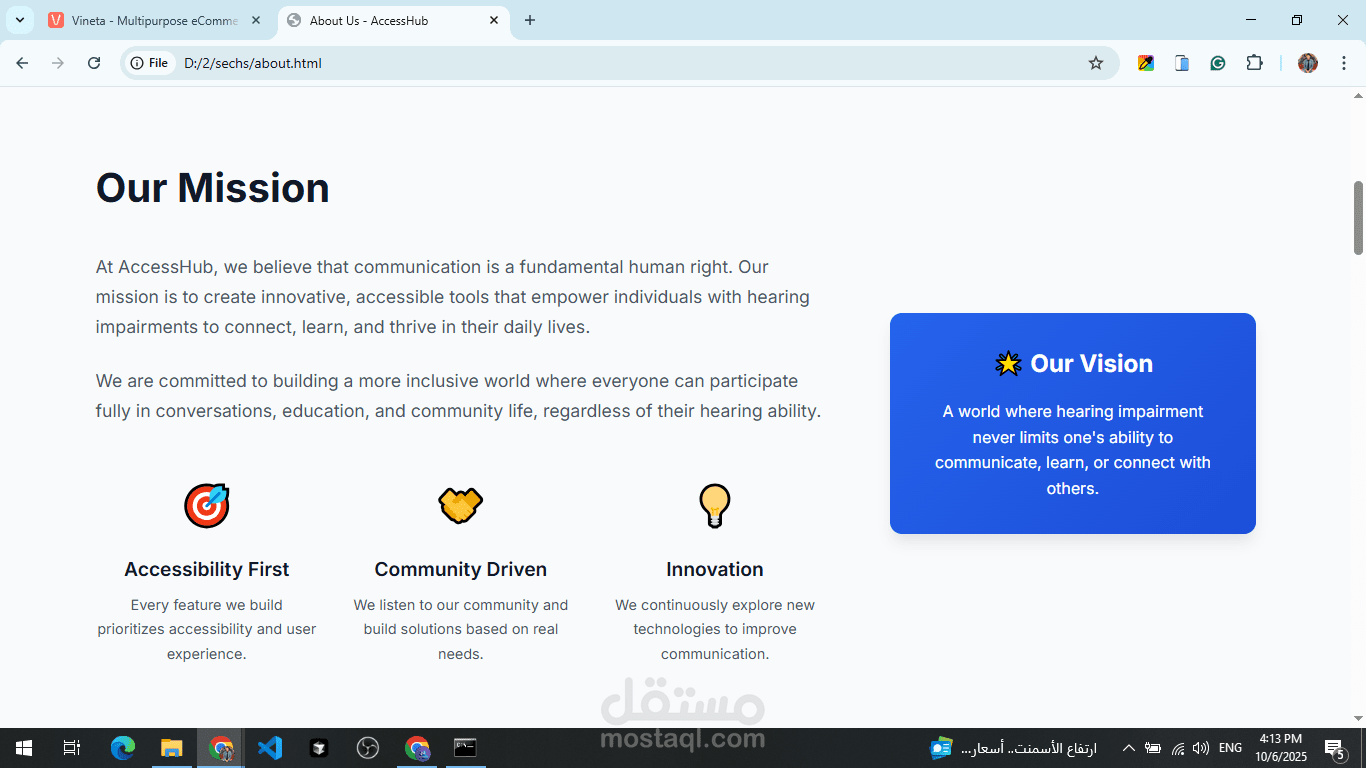Click the star icon beside Our Vision
The width and height of the screenshot is (1366, 768).
pyautogui.click(x=1008, y=364)
